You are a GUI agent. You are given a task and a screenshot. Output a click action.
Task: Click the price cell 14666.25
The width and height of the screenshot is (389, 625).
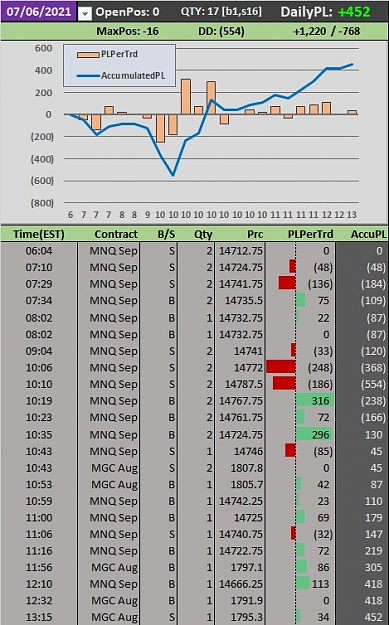(x=240, y=584)
